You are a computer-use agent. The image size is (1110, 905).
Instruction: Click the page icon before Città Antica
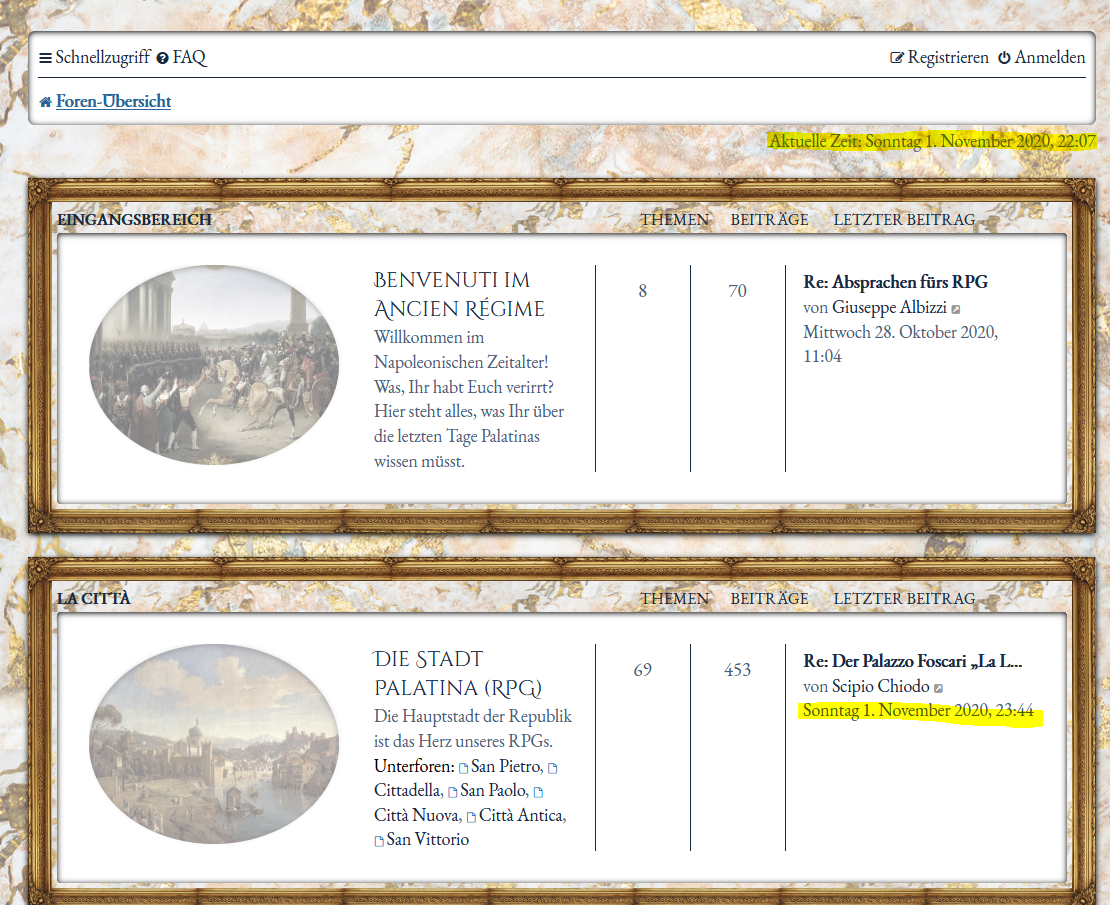(471, 817)
